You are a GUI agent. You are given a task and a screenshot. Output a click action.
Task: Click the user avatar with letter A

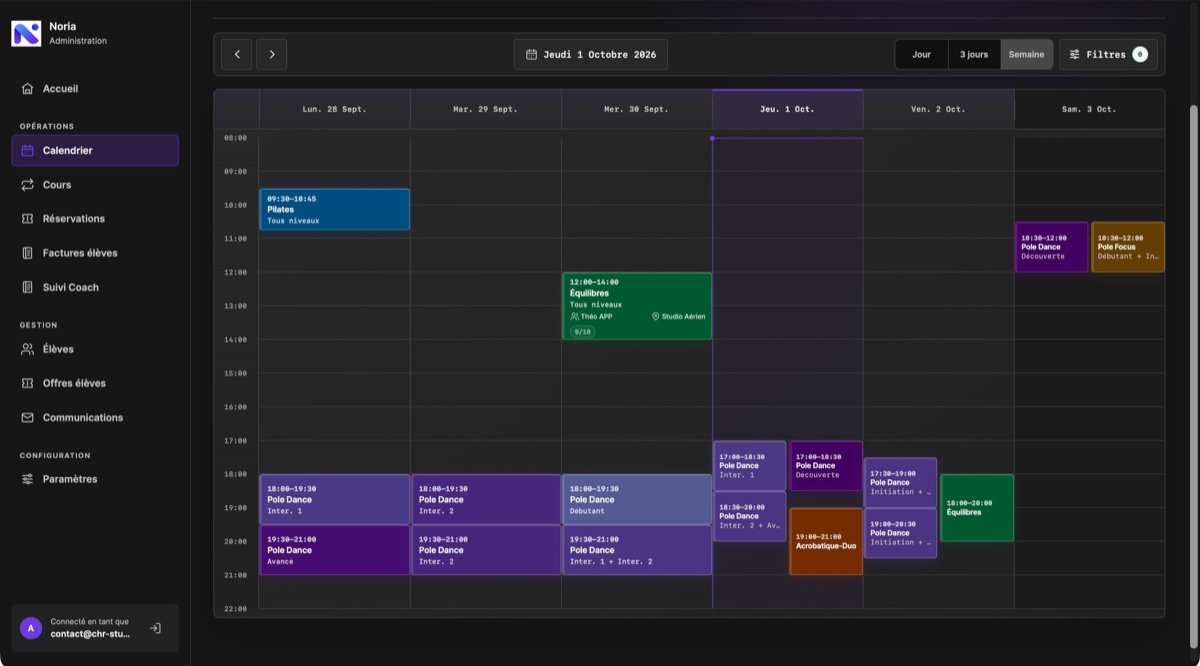[31, 628]
